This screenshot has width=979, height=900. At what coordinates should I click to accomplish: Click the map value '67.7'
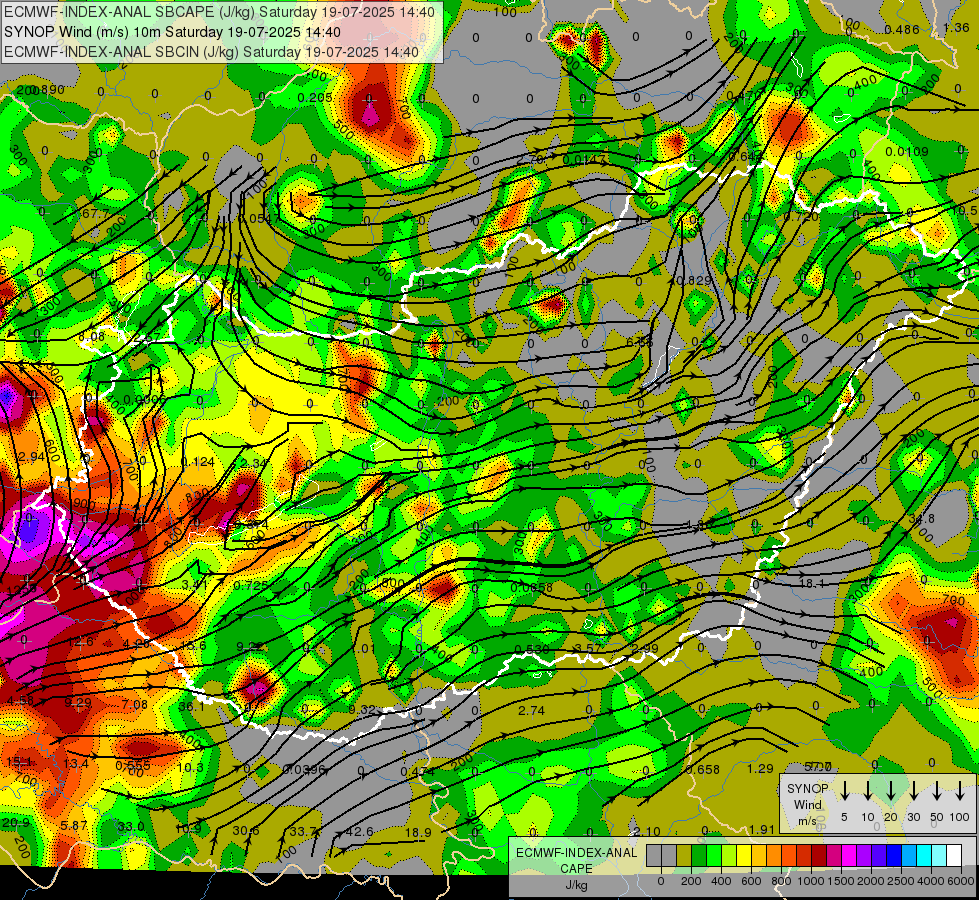96,214
